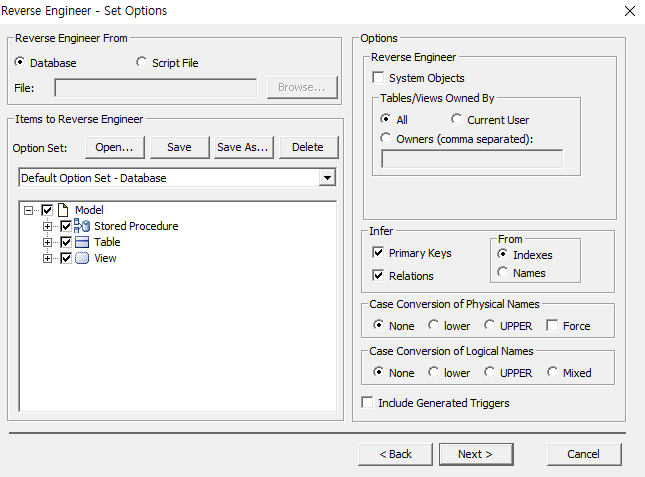
Task: Select Database as reverse engineer source
Action: tap(19, 62)
